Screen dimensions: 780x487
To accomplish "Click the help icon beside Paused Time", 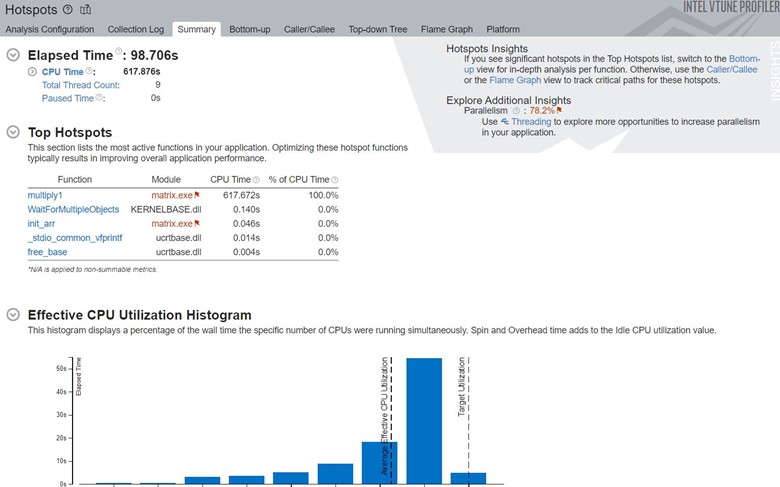I will (99, 97).
